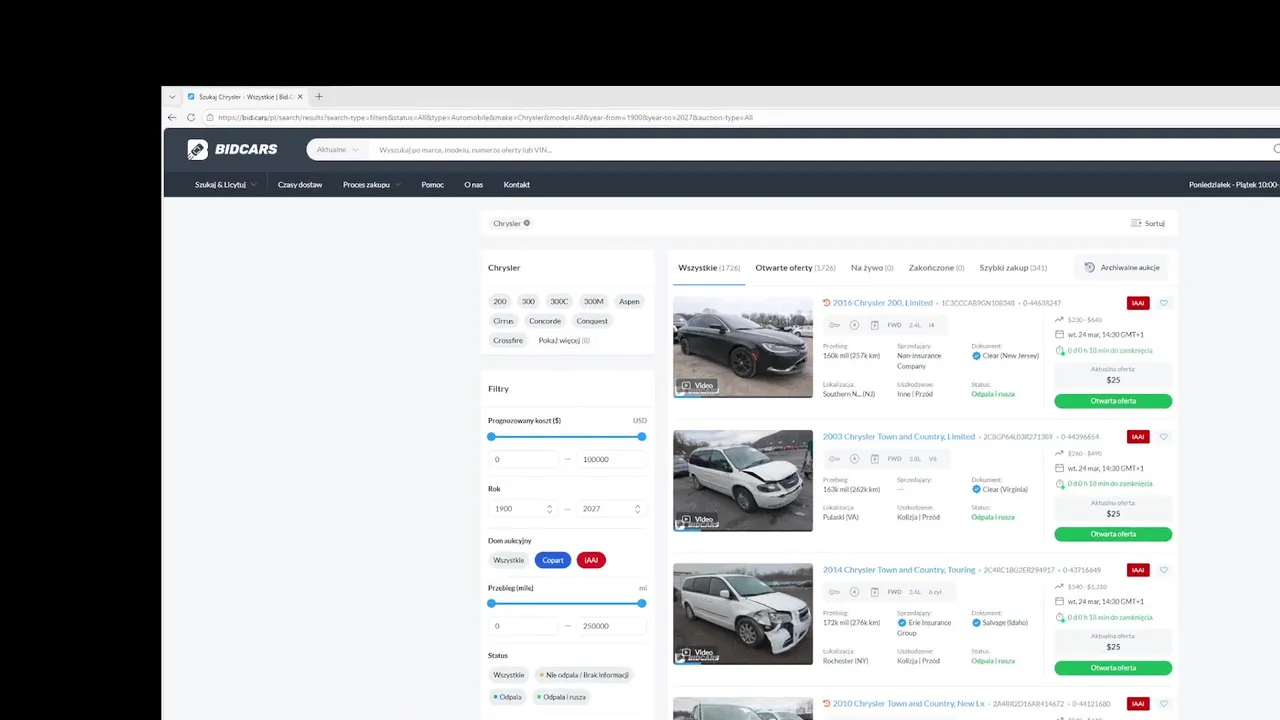Click the year-from 1900 stepper arrows
The image size is (1280, 720).
coord(549,509)
